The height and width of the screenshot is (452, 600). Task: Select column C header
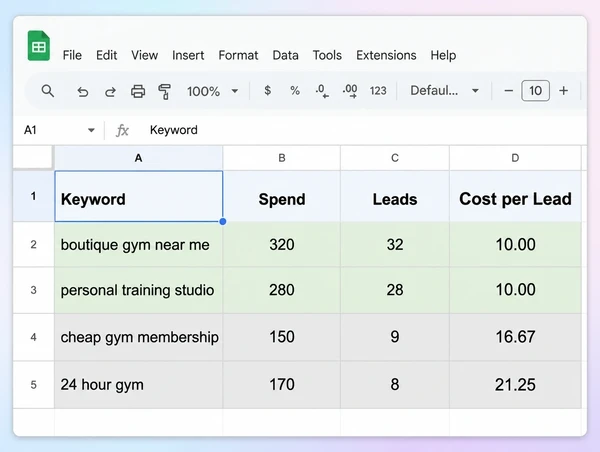tap(395, 158)
